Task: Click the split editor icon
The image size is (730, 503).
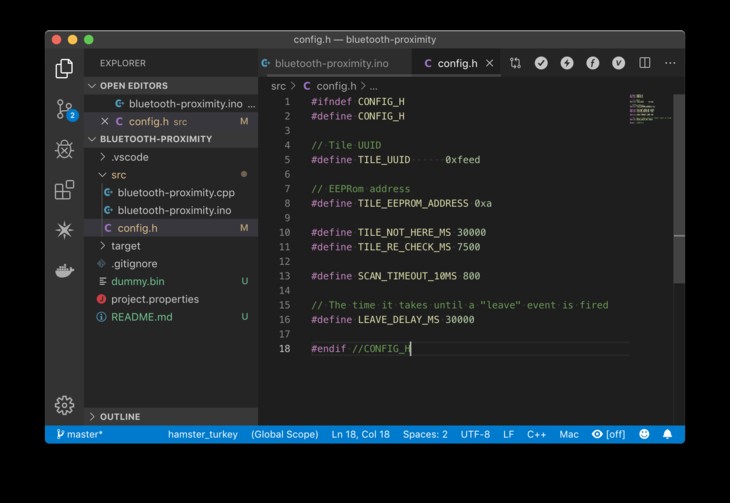Action: pos(645,63)
